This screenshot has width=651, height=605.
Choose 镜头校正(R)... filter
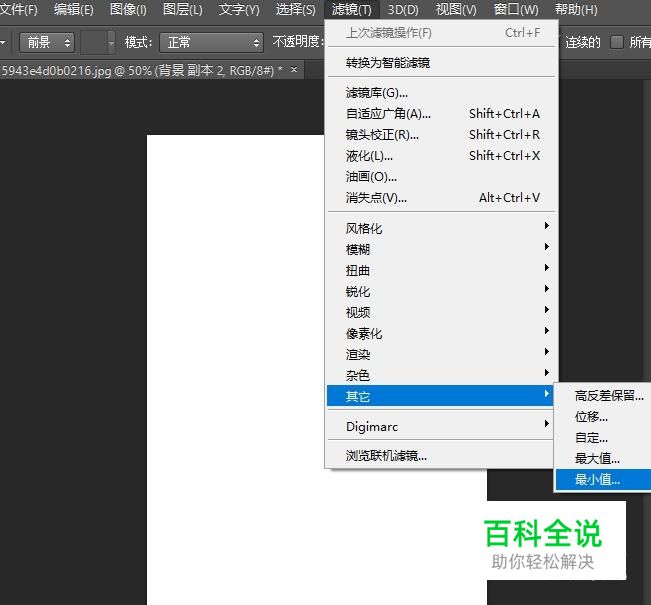tap(441, 135)
